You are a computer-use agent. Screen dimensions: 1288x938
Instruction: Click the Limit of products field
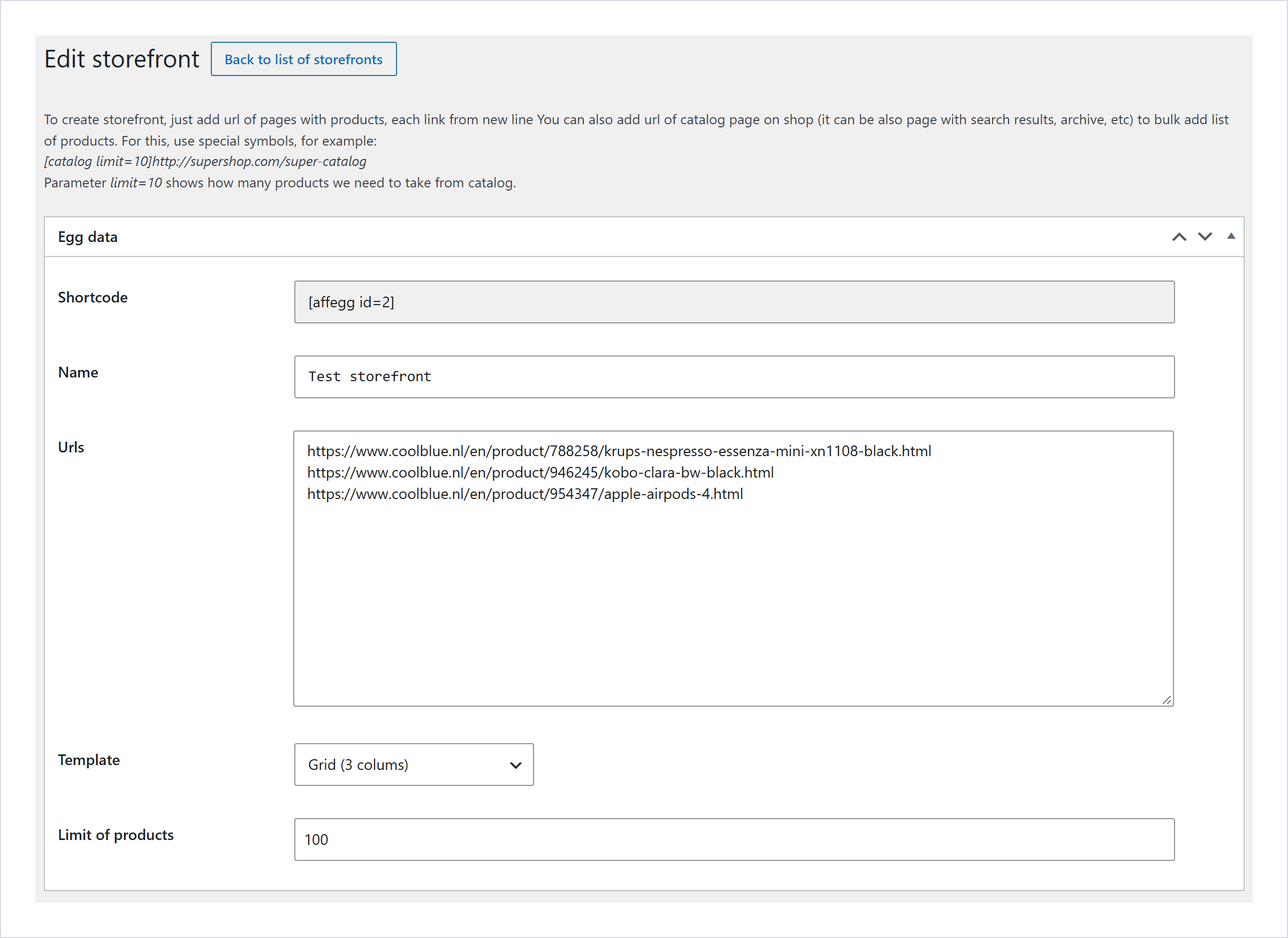734,839
